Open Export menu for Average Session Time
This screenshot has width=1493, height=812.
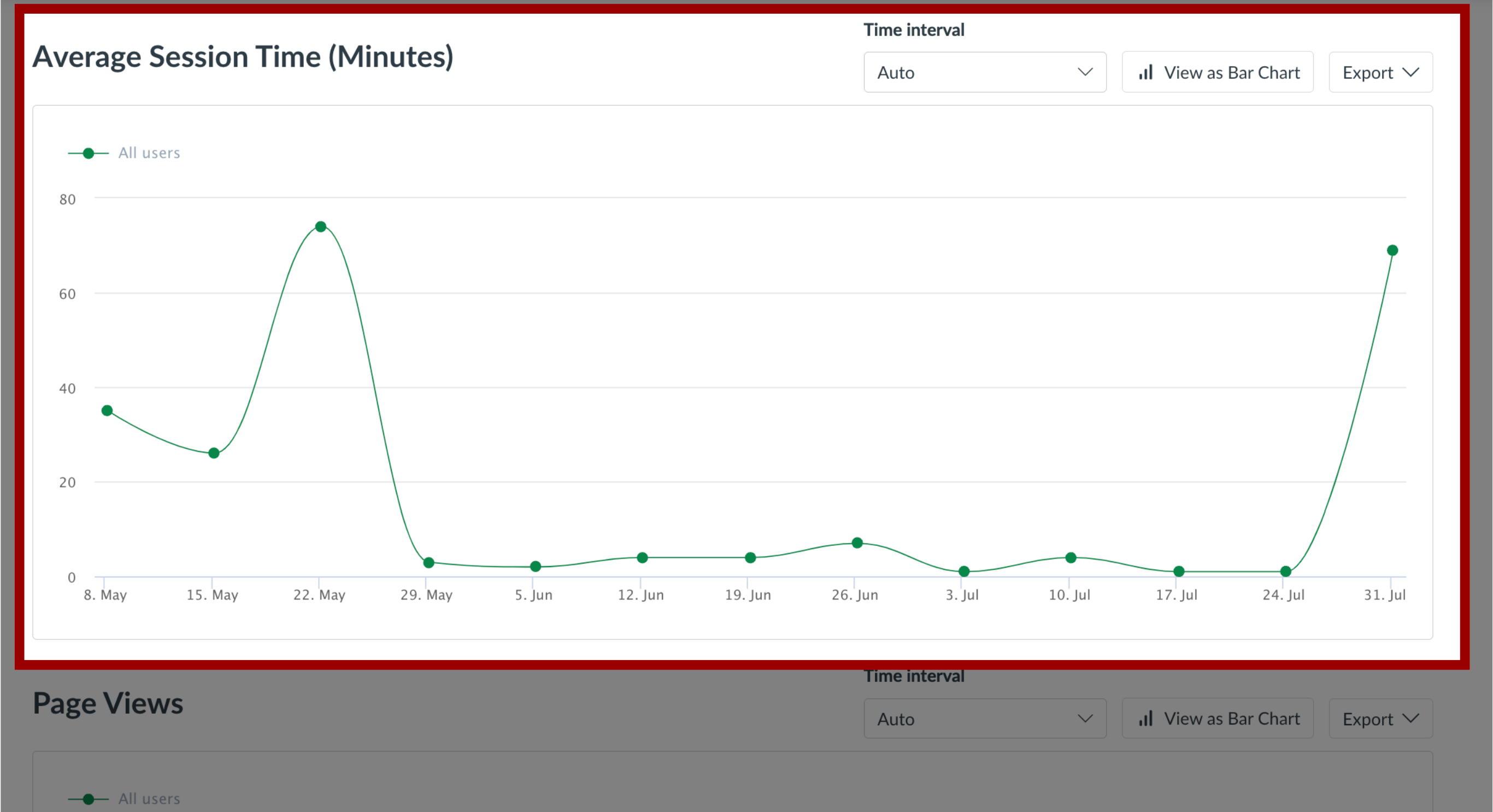pos(1380,73)
